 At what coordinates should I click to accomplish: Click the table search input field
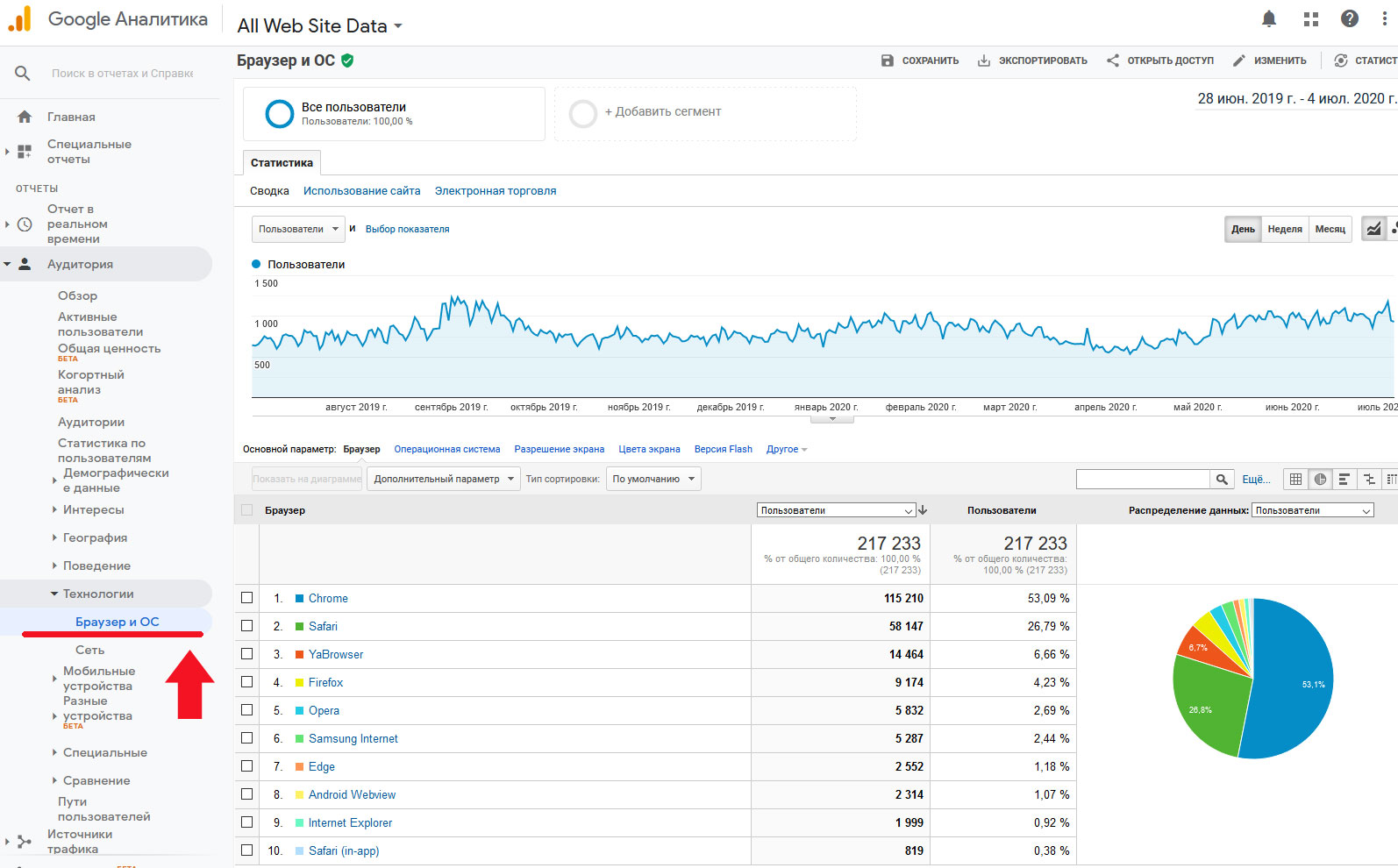click(x=1143, y=479)
